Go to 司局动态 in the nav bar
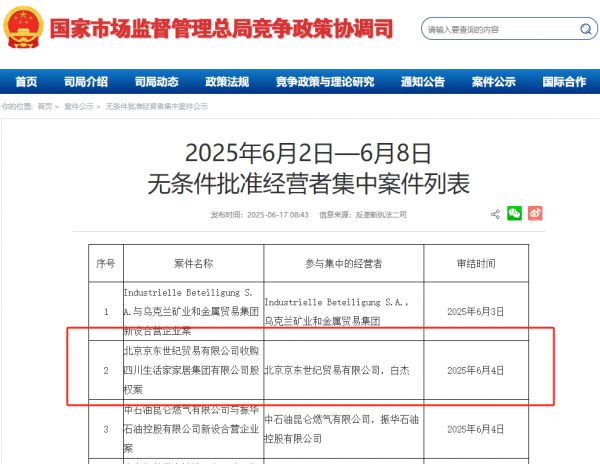Image resolution: width=600 pixels, height=464 pixels. [156, 82]
